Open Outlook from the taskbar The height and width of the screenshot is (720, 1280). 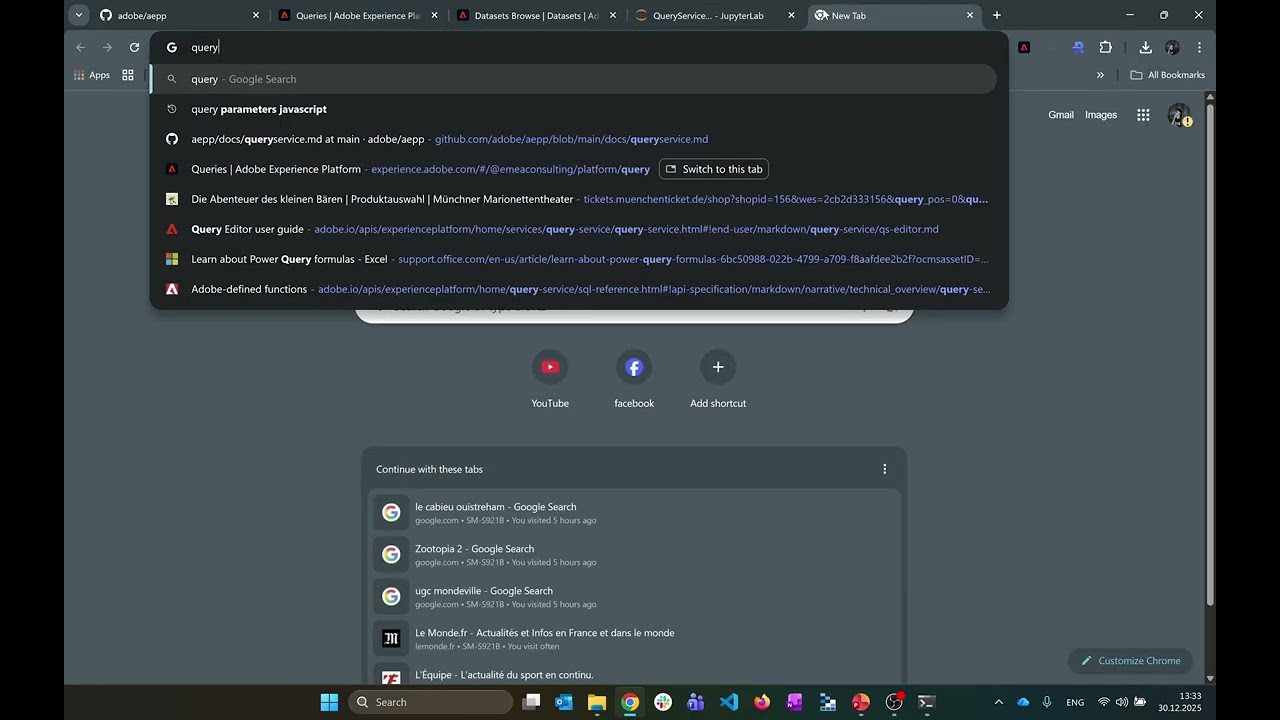564,702
